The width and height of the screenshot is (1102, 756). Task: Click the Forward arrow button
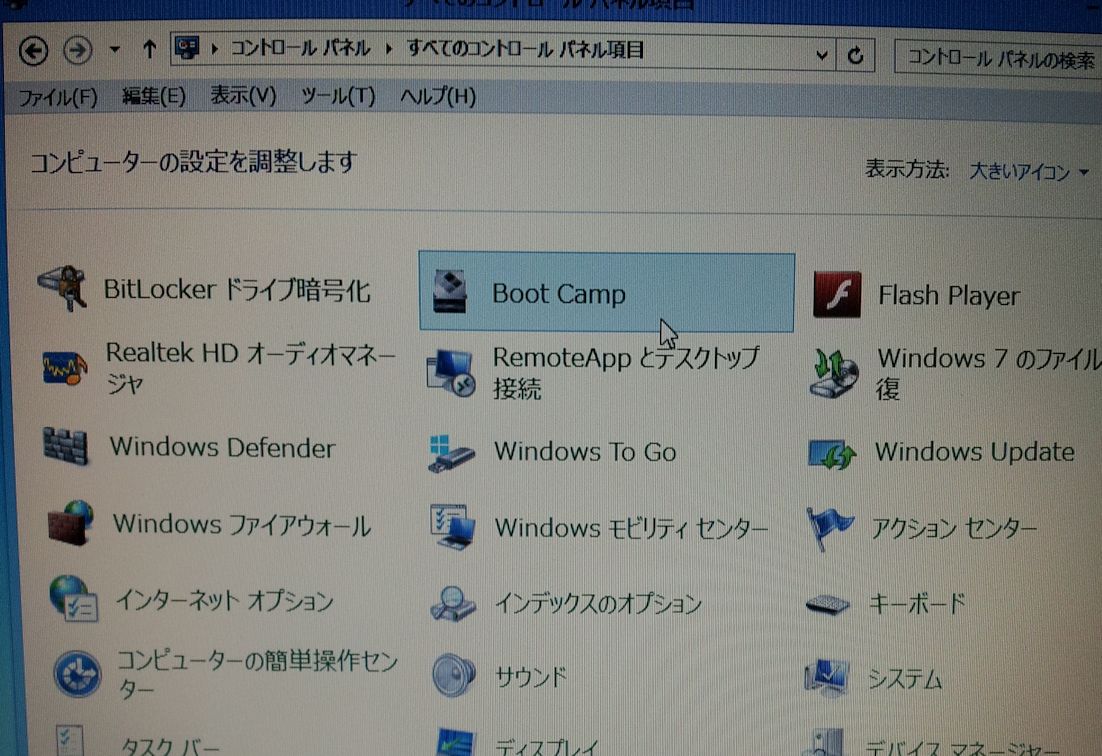tap(77, 51)
